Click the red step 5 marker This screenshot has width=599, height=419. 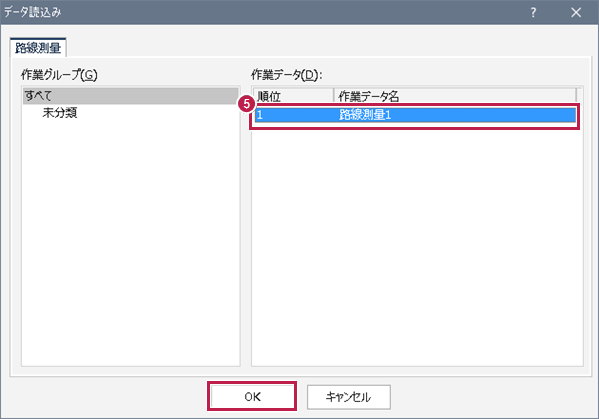tap(246, 104)
